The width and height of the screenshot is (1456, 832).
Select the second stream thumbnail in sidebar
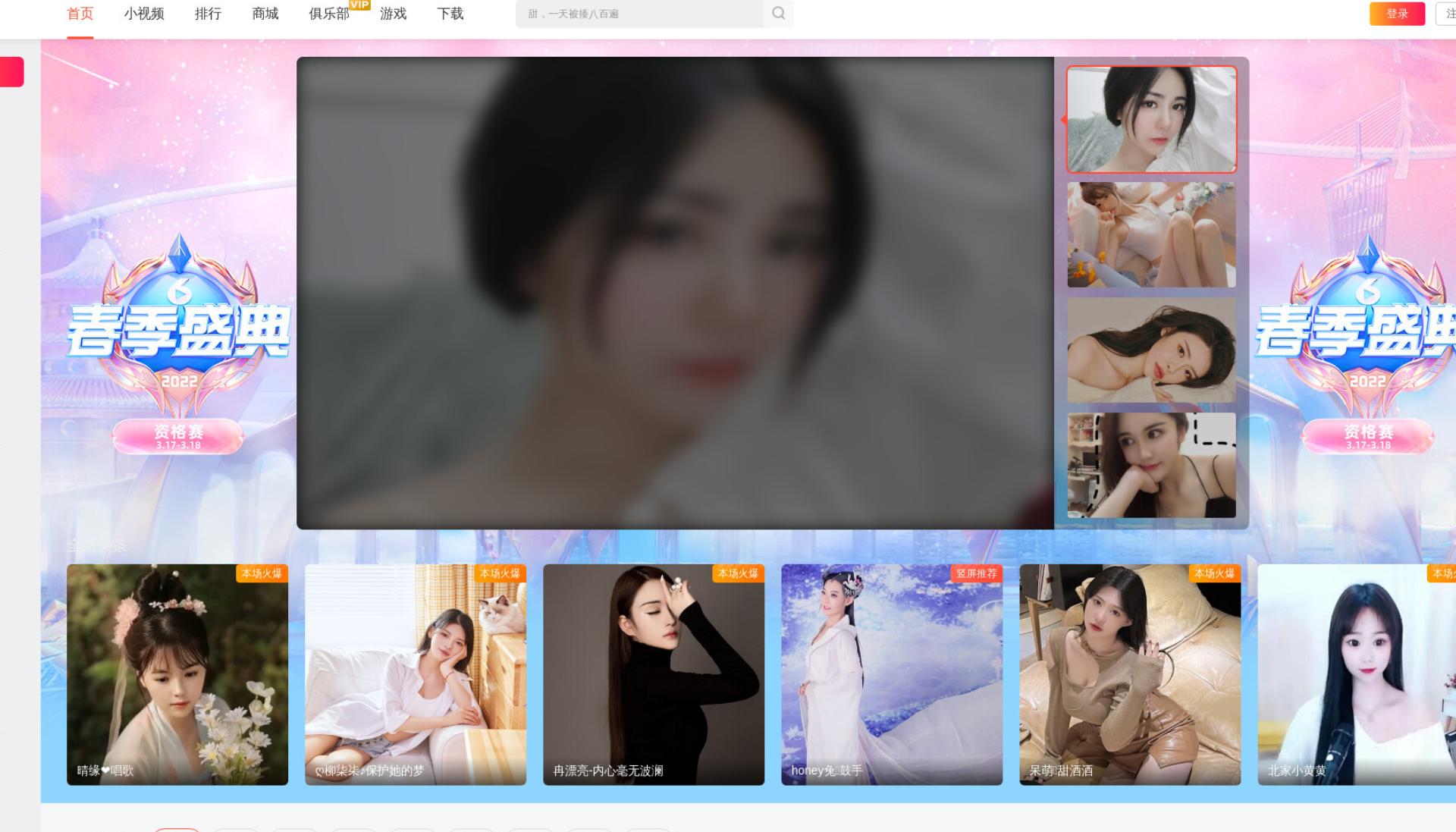[x=1151, y=234]
